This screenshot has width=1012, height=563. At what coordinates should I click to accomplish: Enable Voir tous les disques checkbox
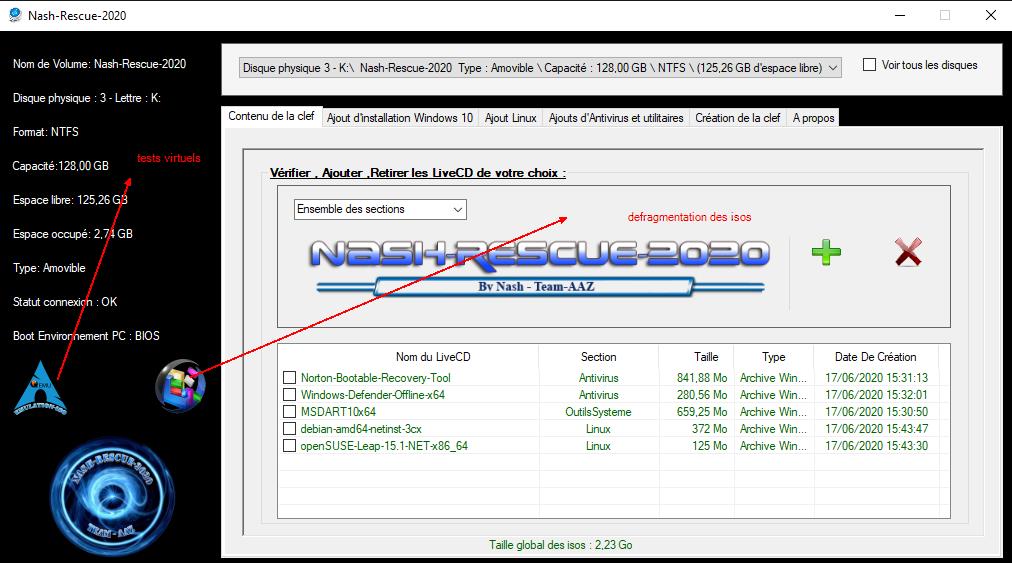pyautogui.click(x=869, y=65)
